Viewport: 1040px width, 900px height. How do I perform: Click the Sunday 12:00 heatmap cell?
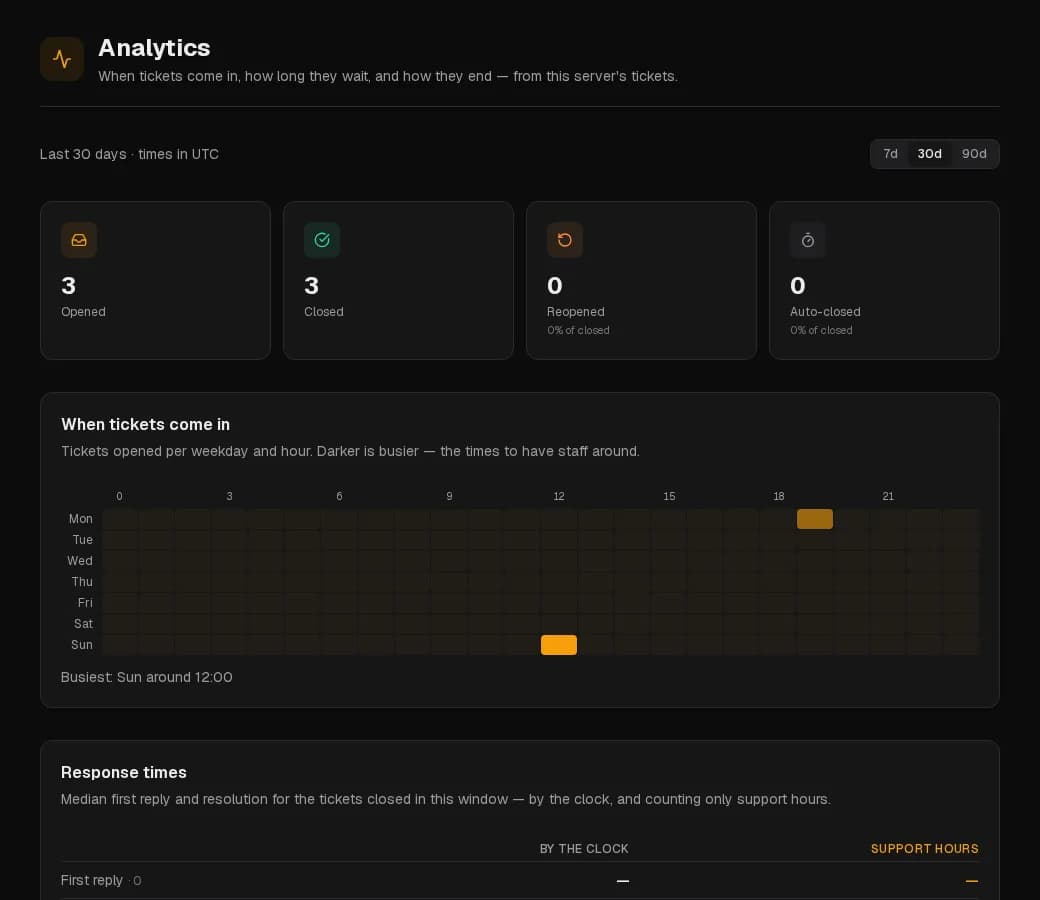[x=558, y=645]
